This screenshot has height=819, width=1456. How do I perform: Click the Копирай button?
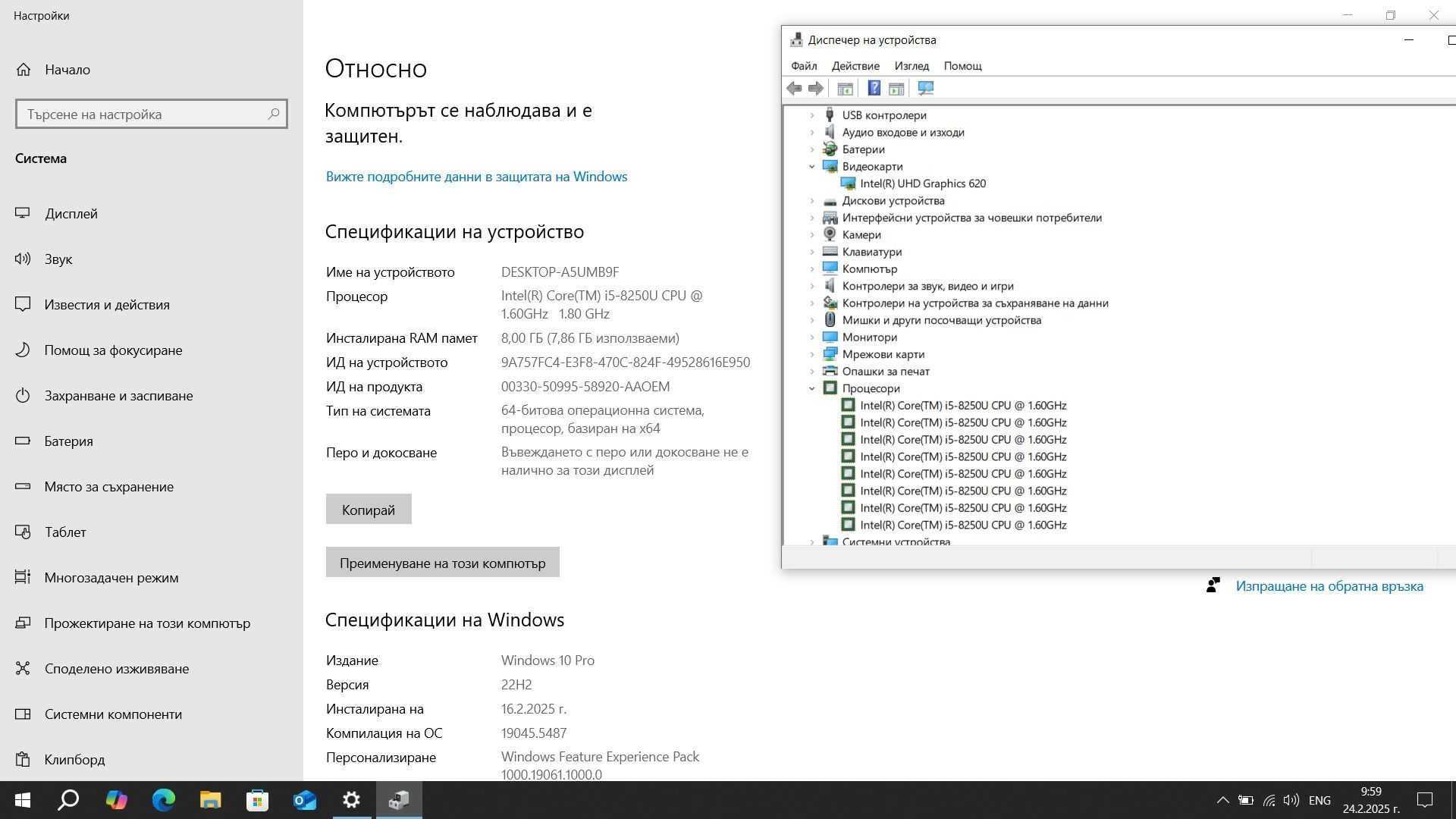click(369, 510)
